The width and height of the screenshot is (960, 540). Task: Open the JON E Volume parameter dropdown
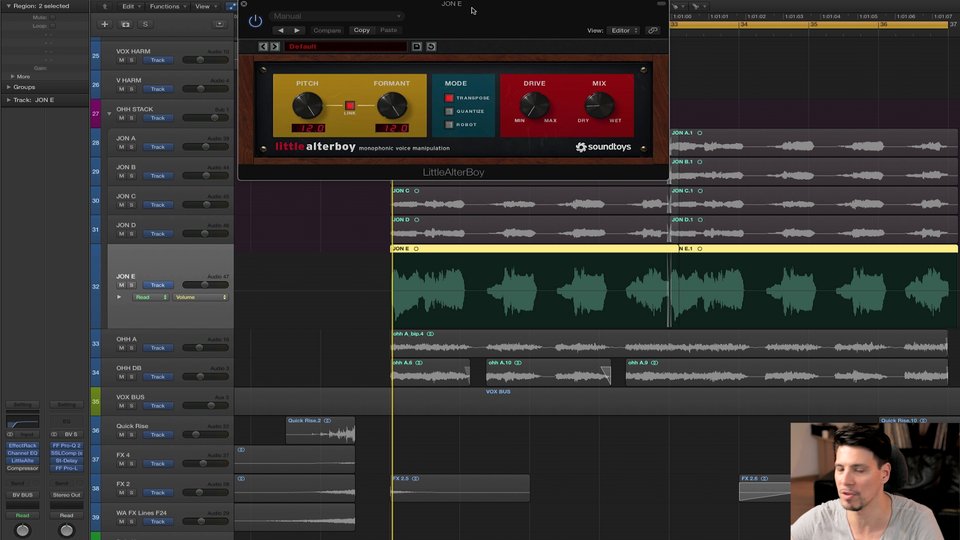point(201,297)
